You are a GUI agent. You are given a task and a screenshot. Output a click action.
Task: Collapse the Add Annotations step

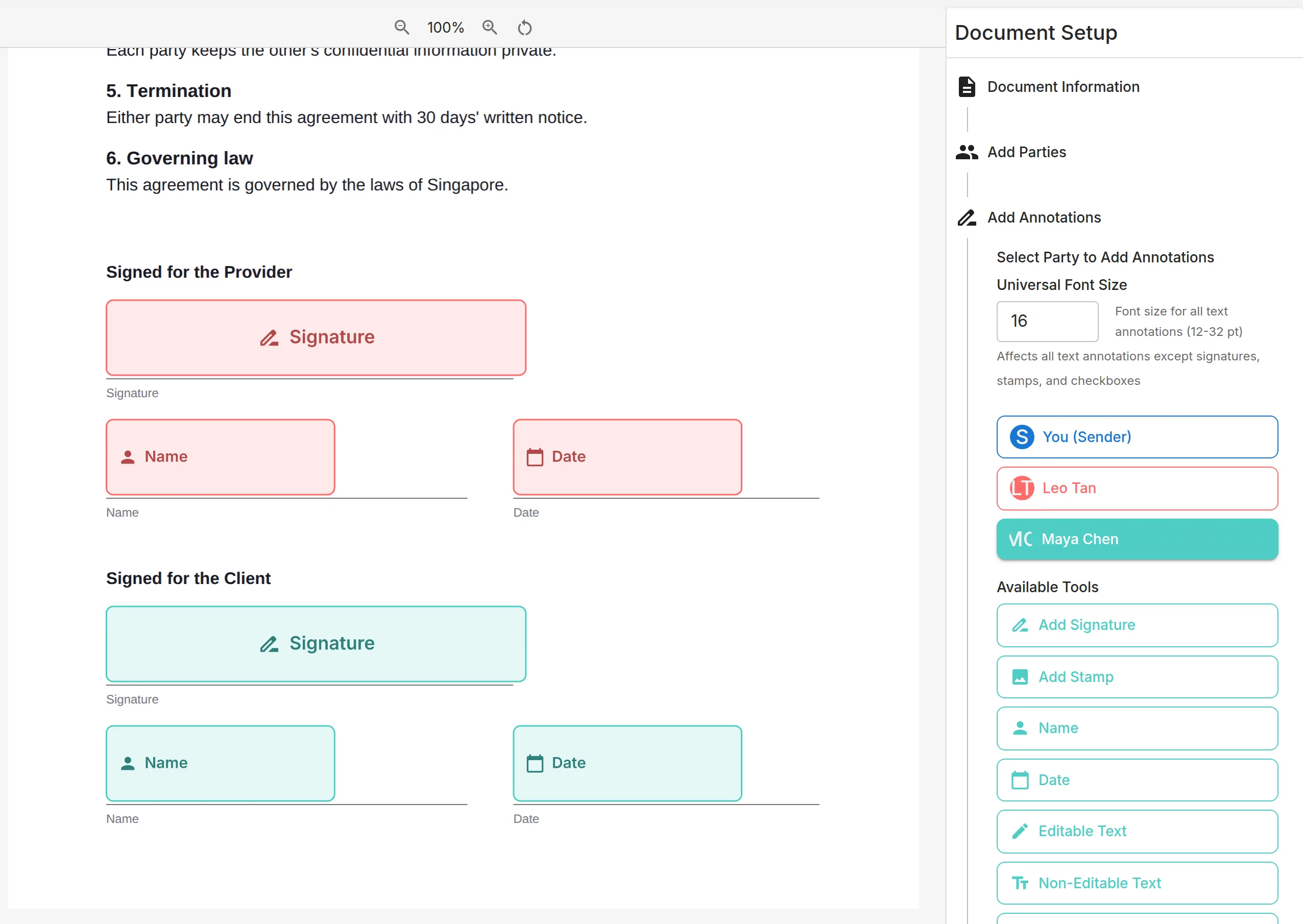click(x=1044, y=217)
